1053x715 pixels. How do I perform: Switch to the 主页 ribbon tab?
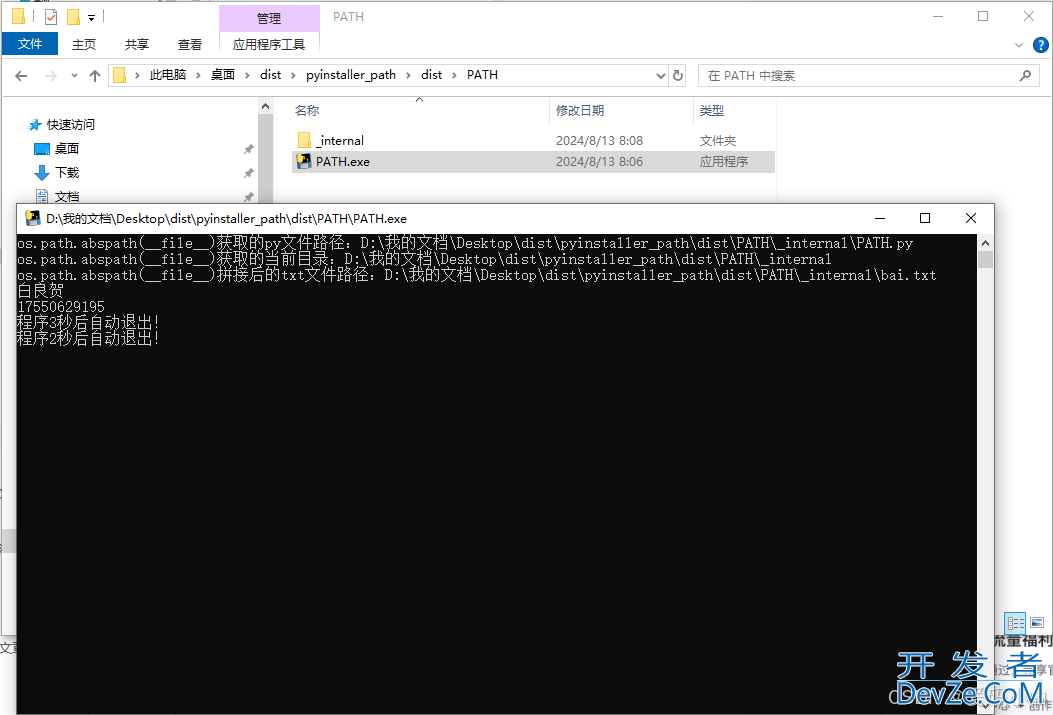84,44
